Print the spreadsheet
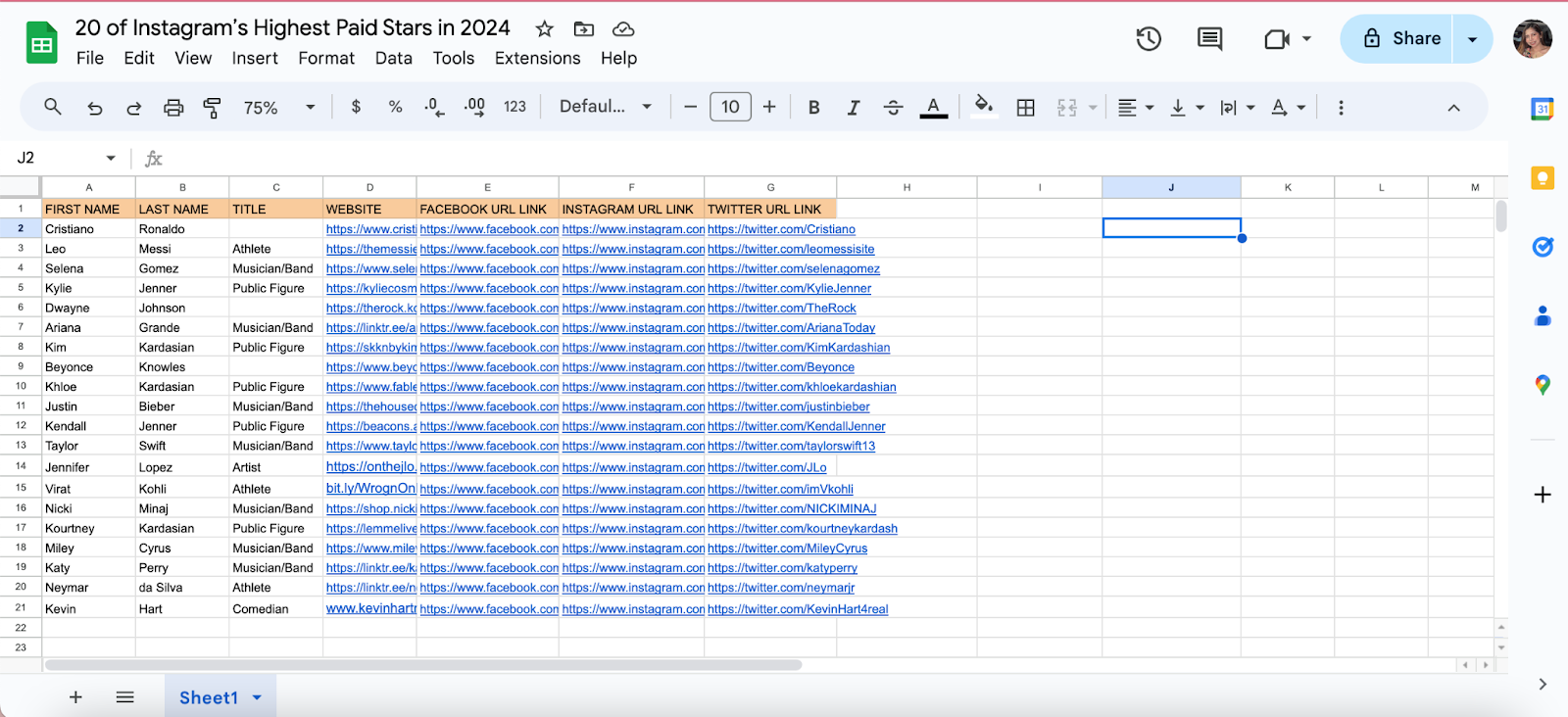This screenshot has width=1568, height=717. tap(173, 108)
